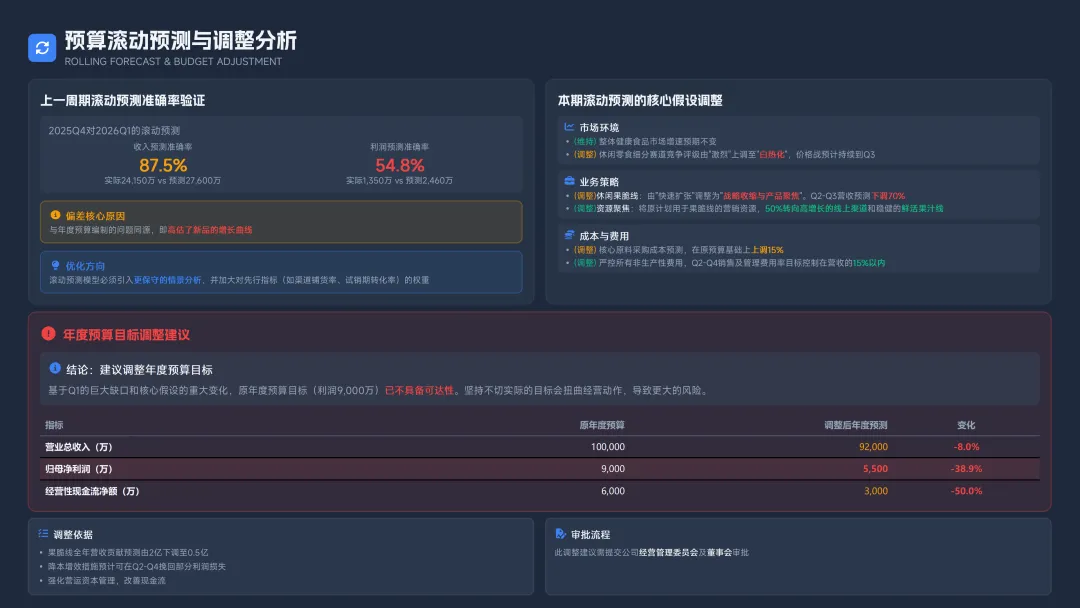The image size is (1080, 608).
Task: Click the coins icon beside 成本与费用
Action: coord(569,235)
